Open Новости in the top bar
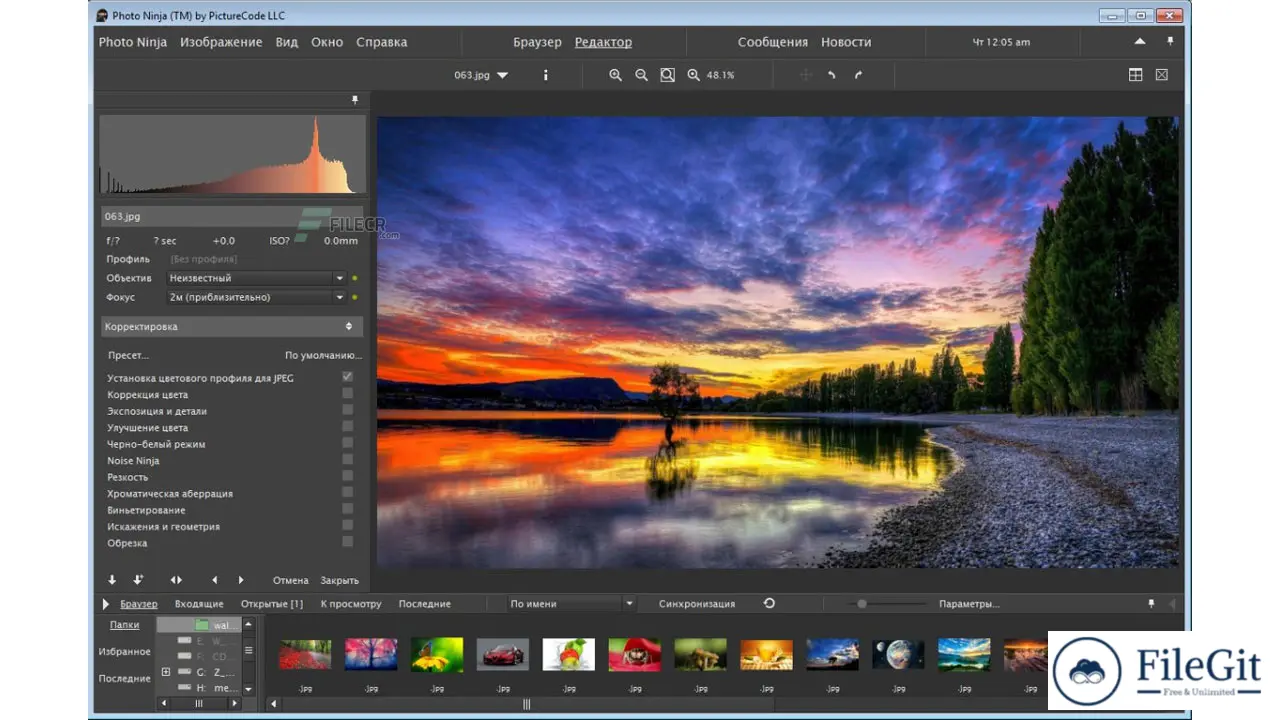The height and width of the screenshot is (720, 1280). 846,42
